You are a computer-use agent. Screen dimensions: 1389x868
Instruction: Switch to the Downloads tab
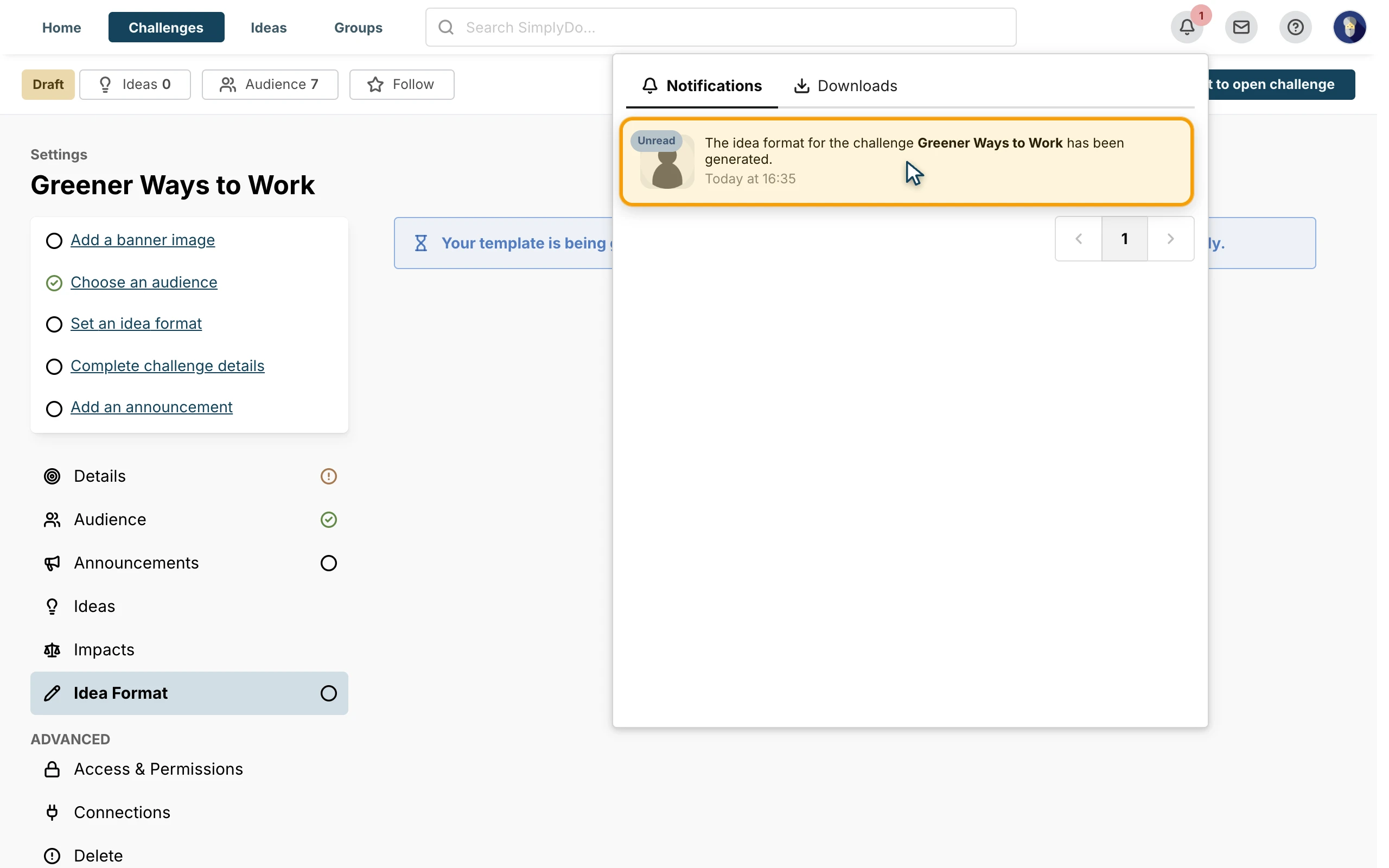tap(845, 86)
